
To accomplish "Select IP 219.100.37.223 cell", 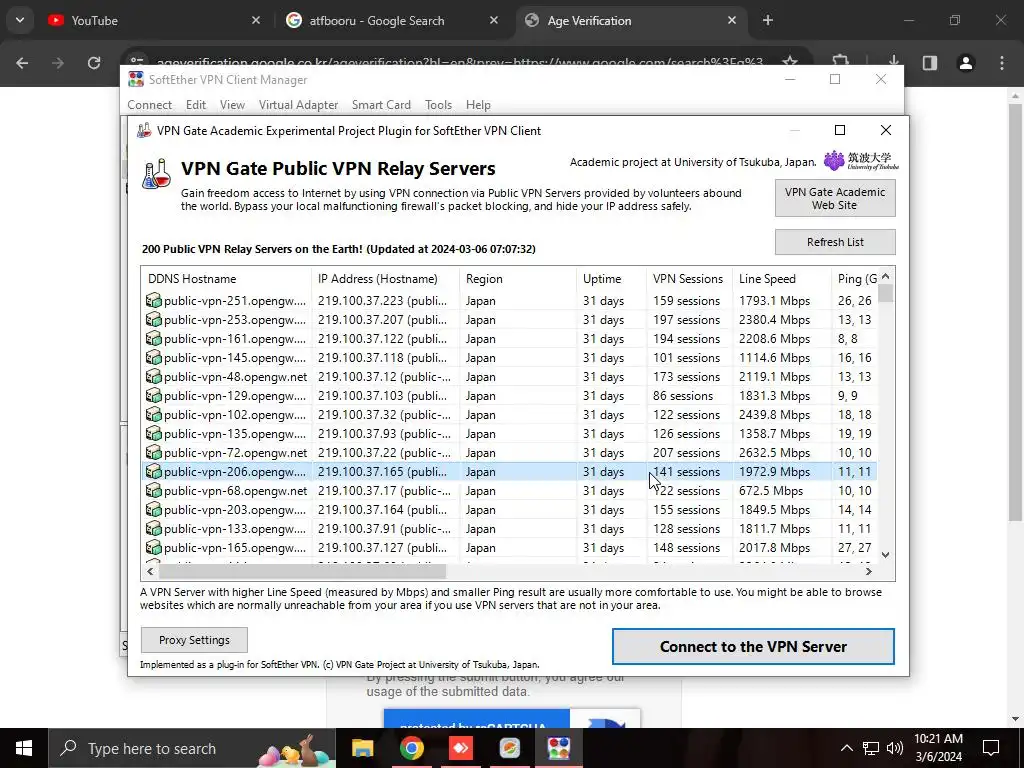I will pos(383,300).
